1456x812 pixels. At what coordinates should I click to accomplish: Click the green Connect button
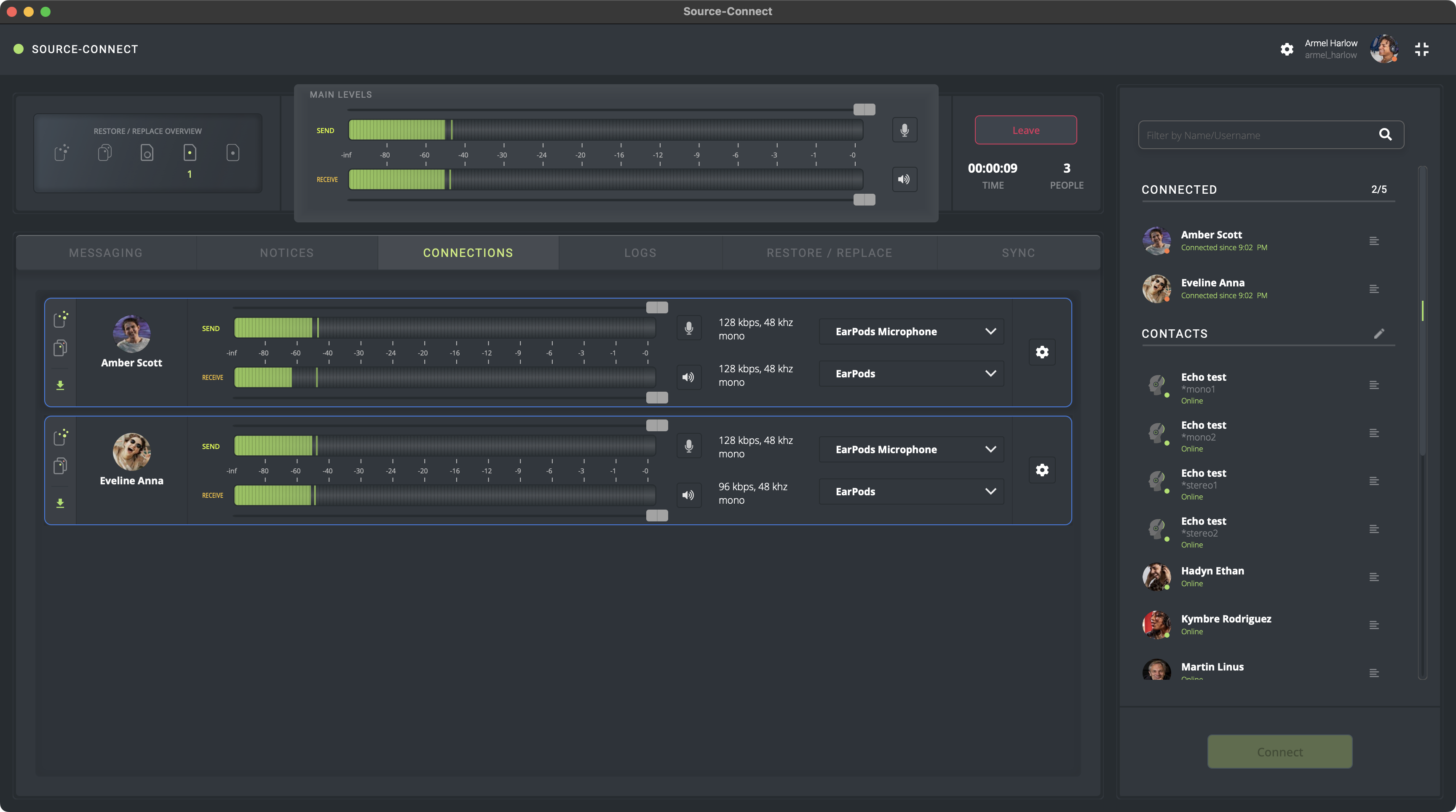[1279, 751]
